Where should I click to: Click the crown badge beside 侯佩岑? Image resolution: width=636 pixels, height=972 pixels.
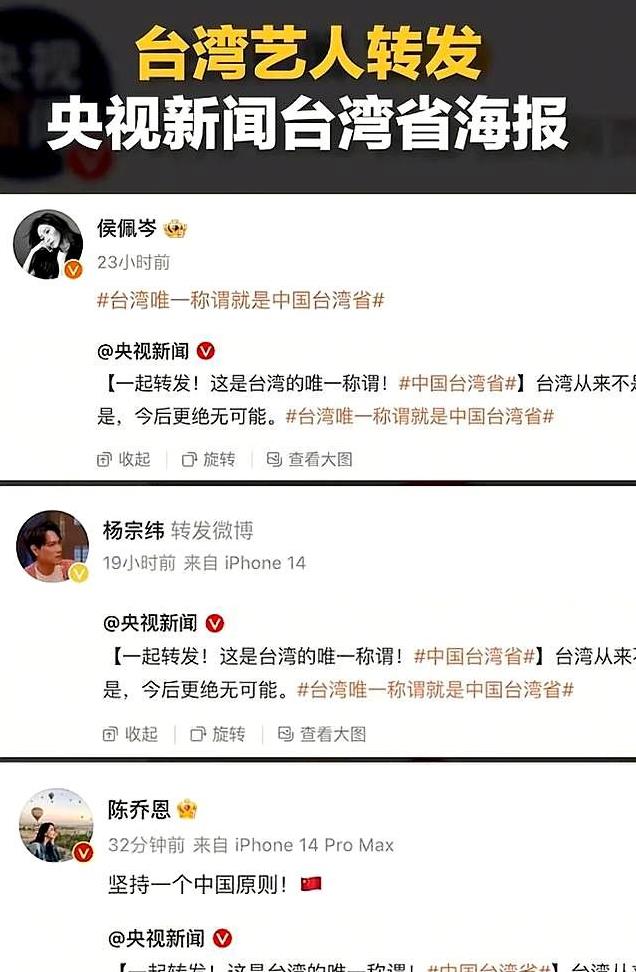[x=175, y=229]
